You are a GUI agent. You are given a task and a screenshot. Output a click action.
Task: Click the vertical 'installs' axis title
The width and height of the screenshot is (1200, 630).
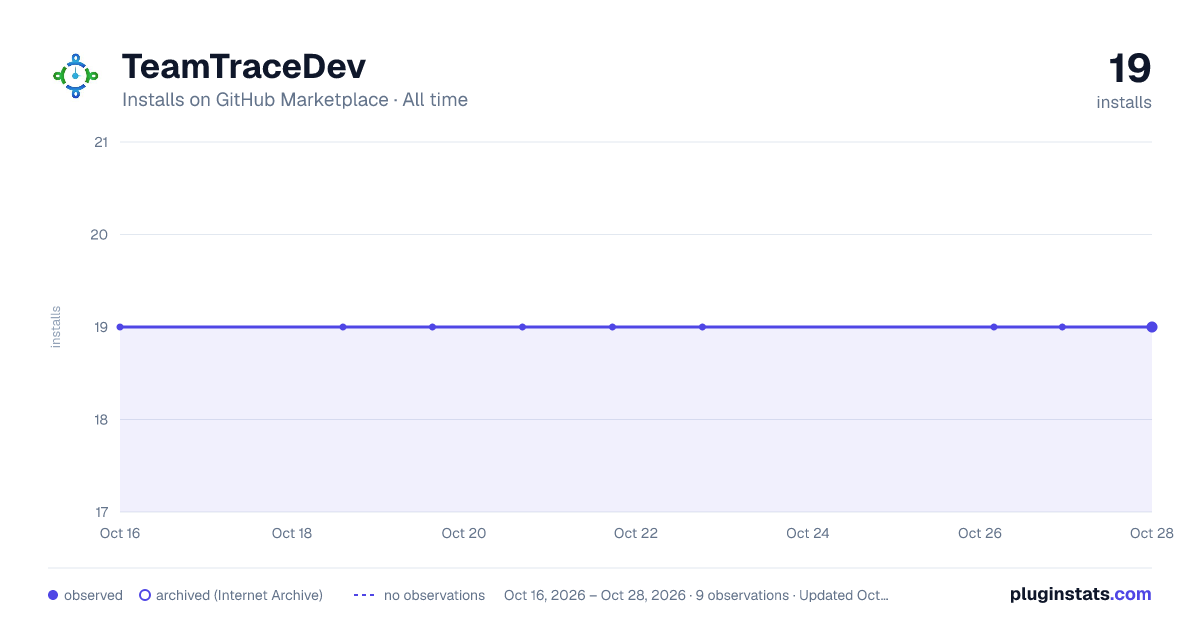56,327
